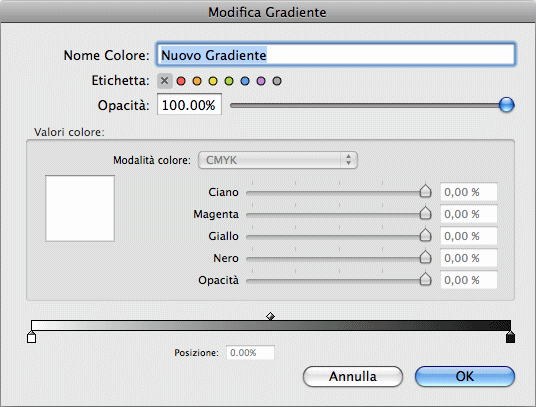Click the black gradient stop marker

pos(510,337)
